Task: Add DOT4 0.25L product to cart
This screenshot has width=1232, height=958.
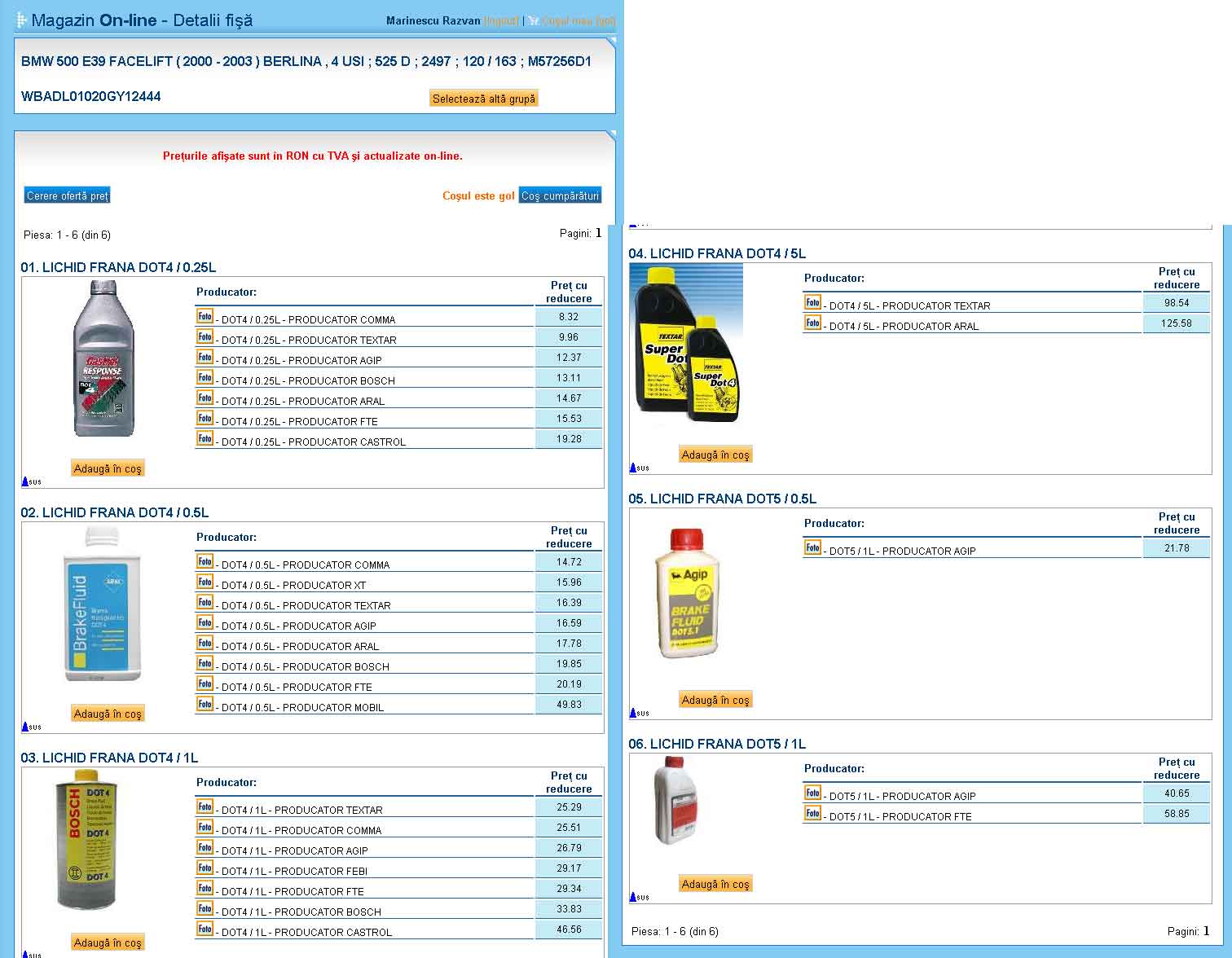Action: pyautogui.click(x=108, y=468)
